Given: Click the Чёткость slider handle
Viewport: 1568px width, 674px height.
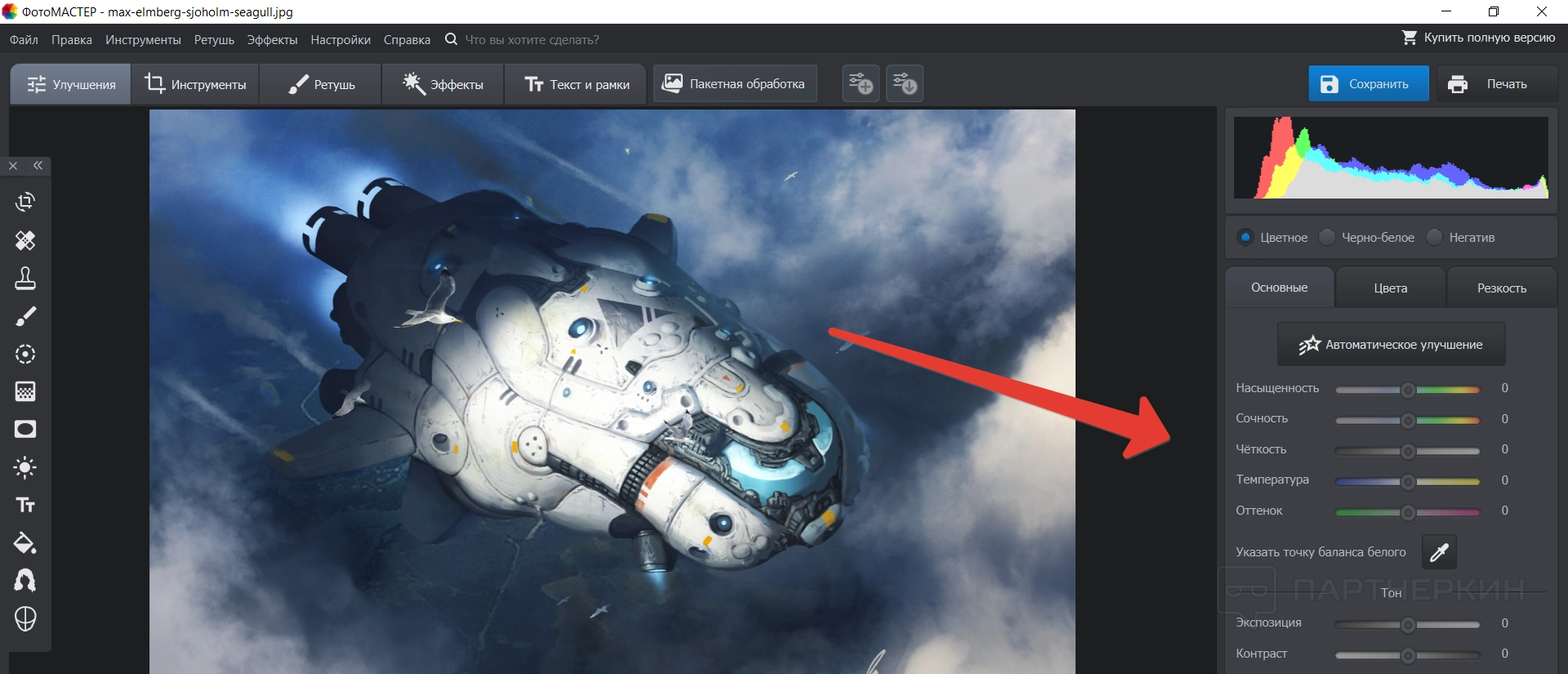Looking at the screenshot, I should coord(1408,451).
